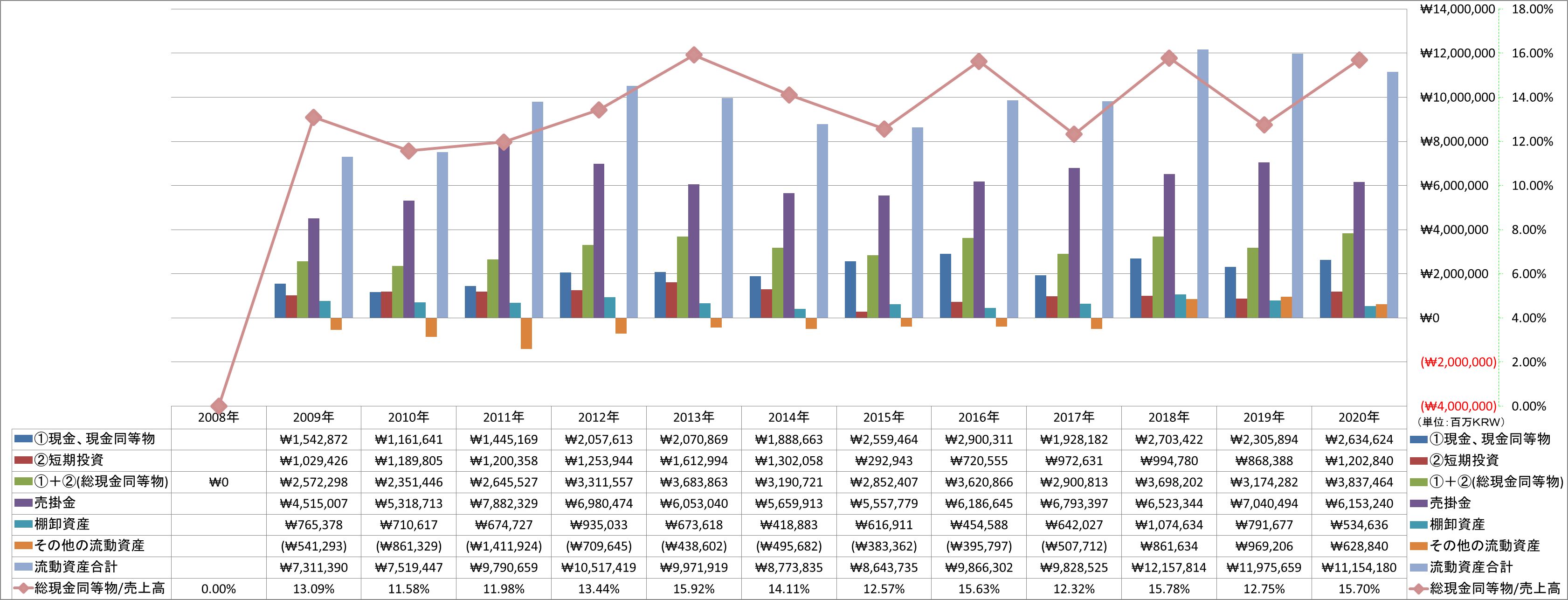Select the right legend entry ①現金、現金同等物
Viewport: 1568px width, 600px height.
coord(1480,439)
